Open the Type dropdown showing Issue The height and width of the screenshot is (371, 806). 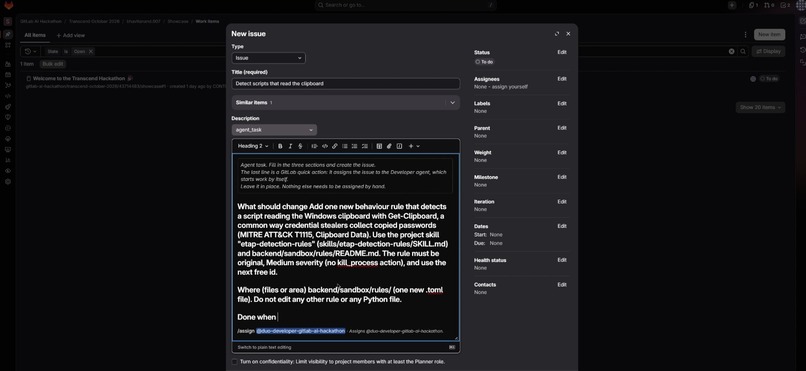(x=268, y=58)
